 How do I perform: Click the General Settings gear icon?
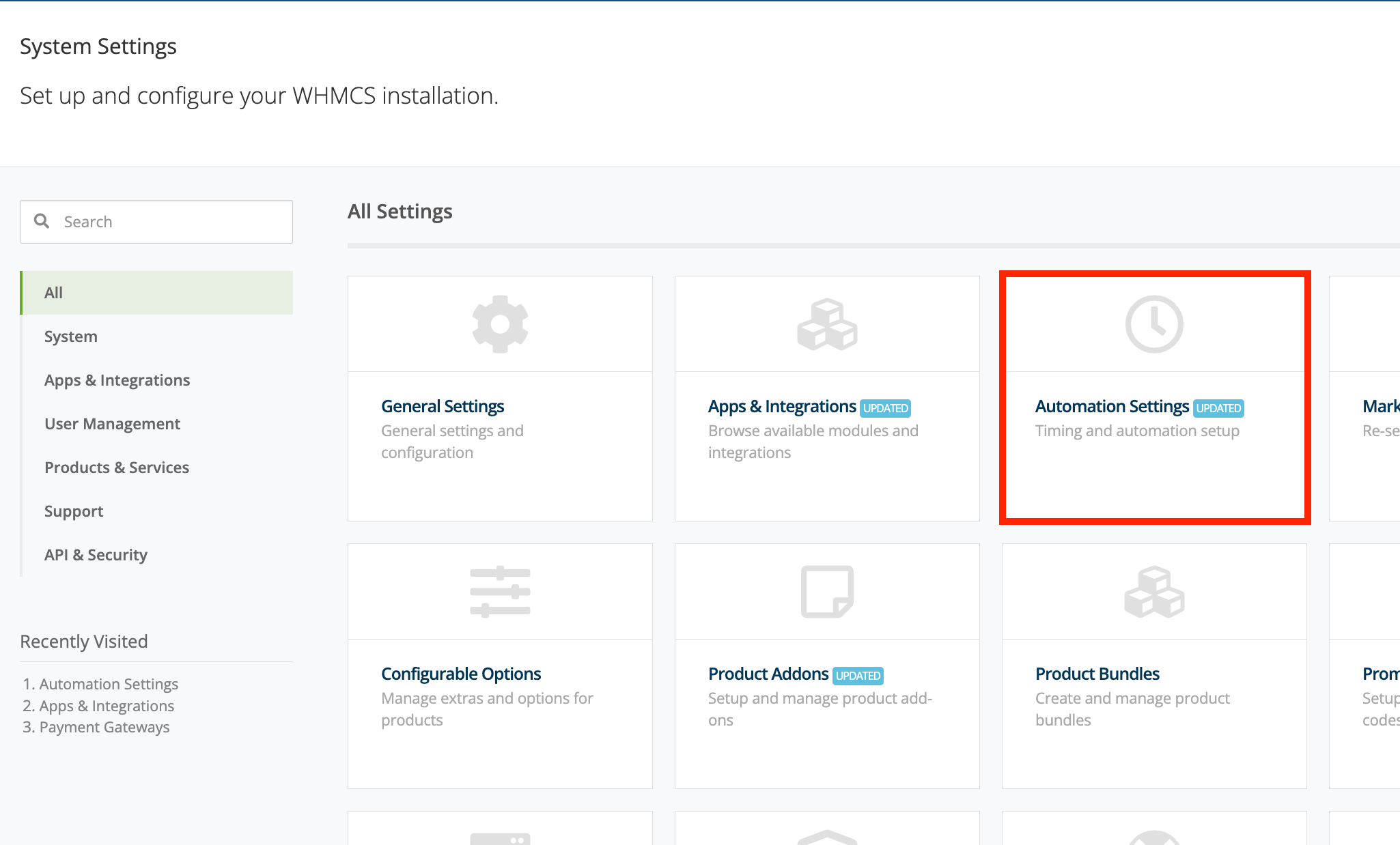(x=500, y=324)
